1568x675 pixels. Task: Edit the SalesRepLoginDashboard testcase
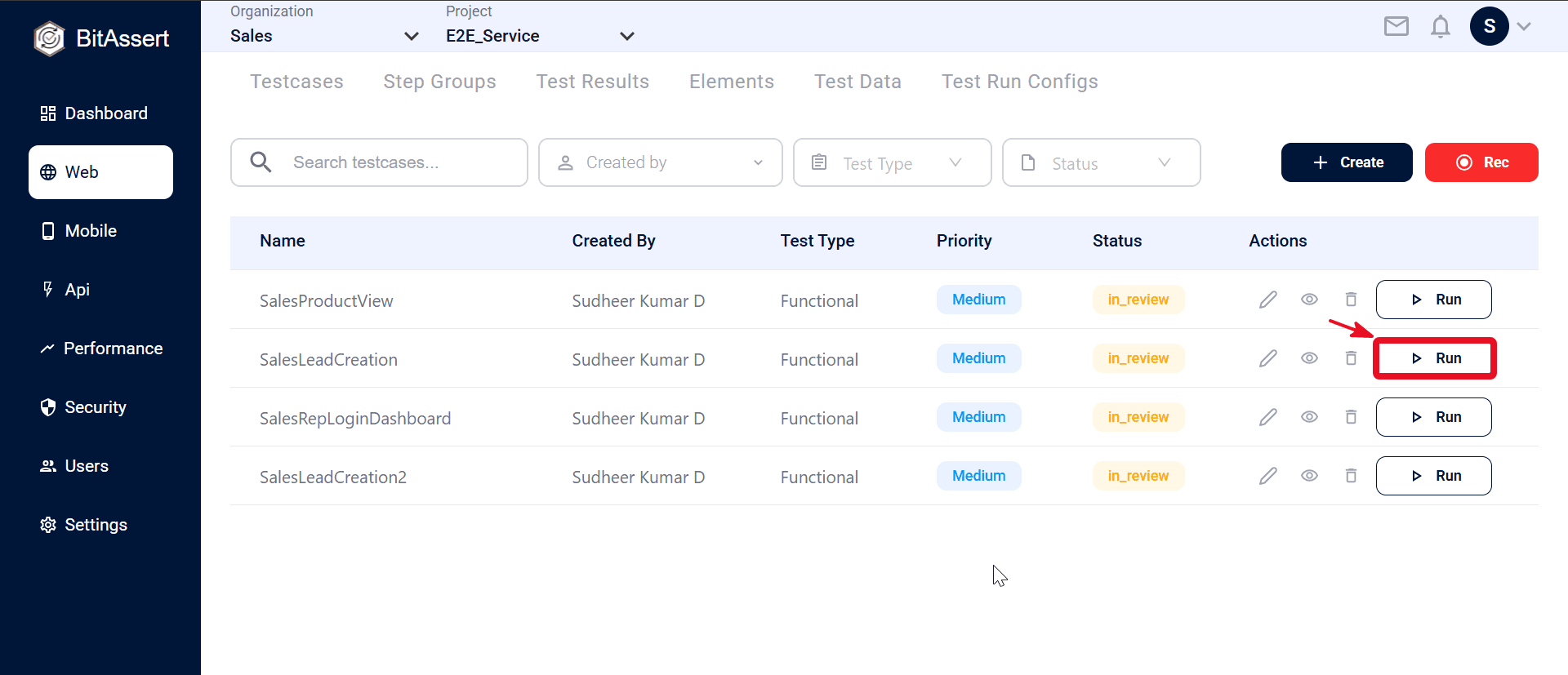point(1268,417)
